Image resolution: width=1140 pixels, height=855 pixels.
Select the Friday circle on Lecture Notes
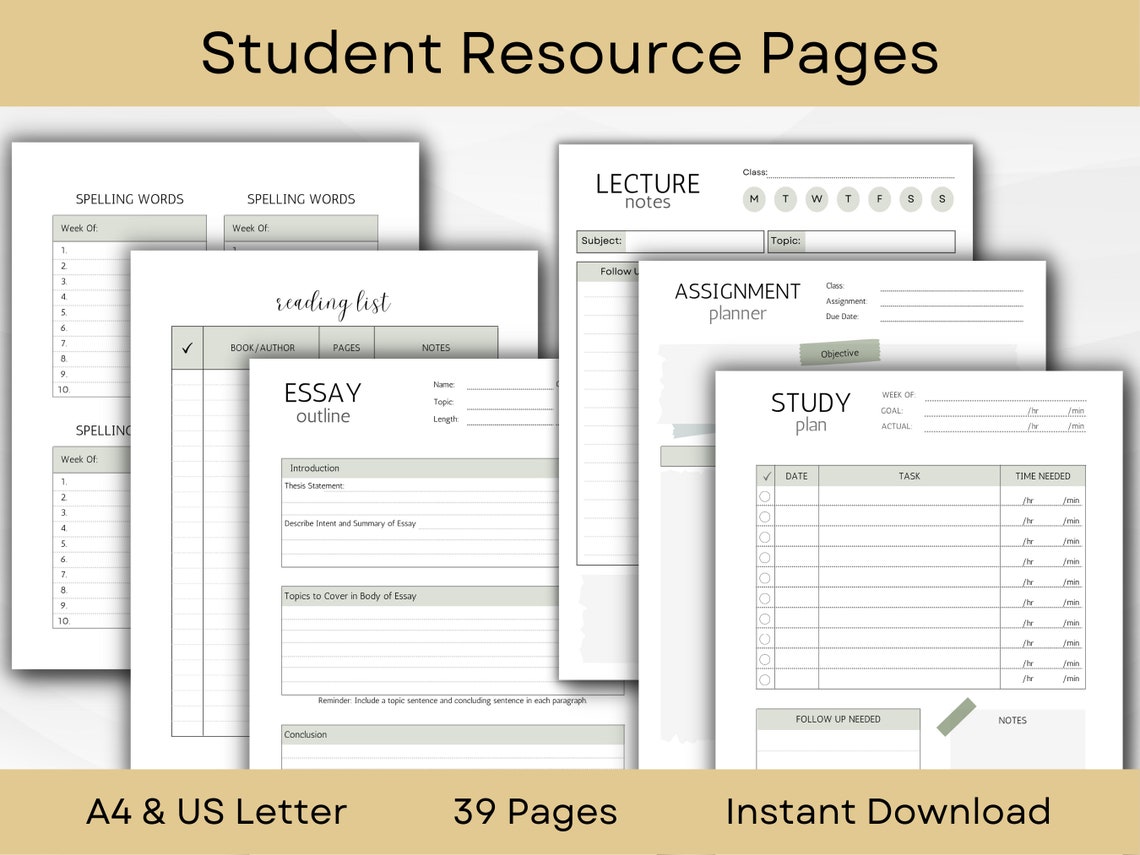879,199
